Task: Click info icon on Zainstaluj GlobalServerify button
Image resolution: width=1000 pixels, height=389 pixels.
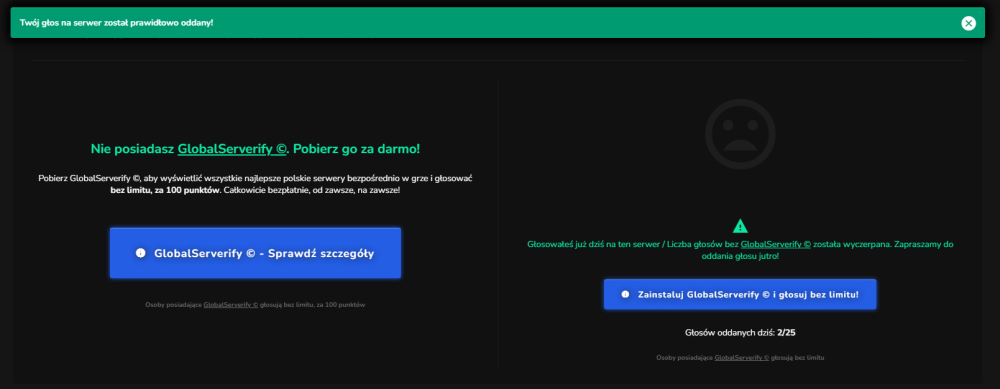Action: pyautogui.click(x=625, y=295)
